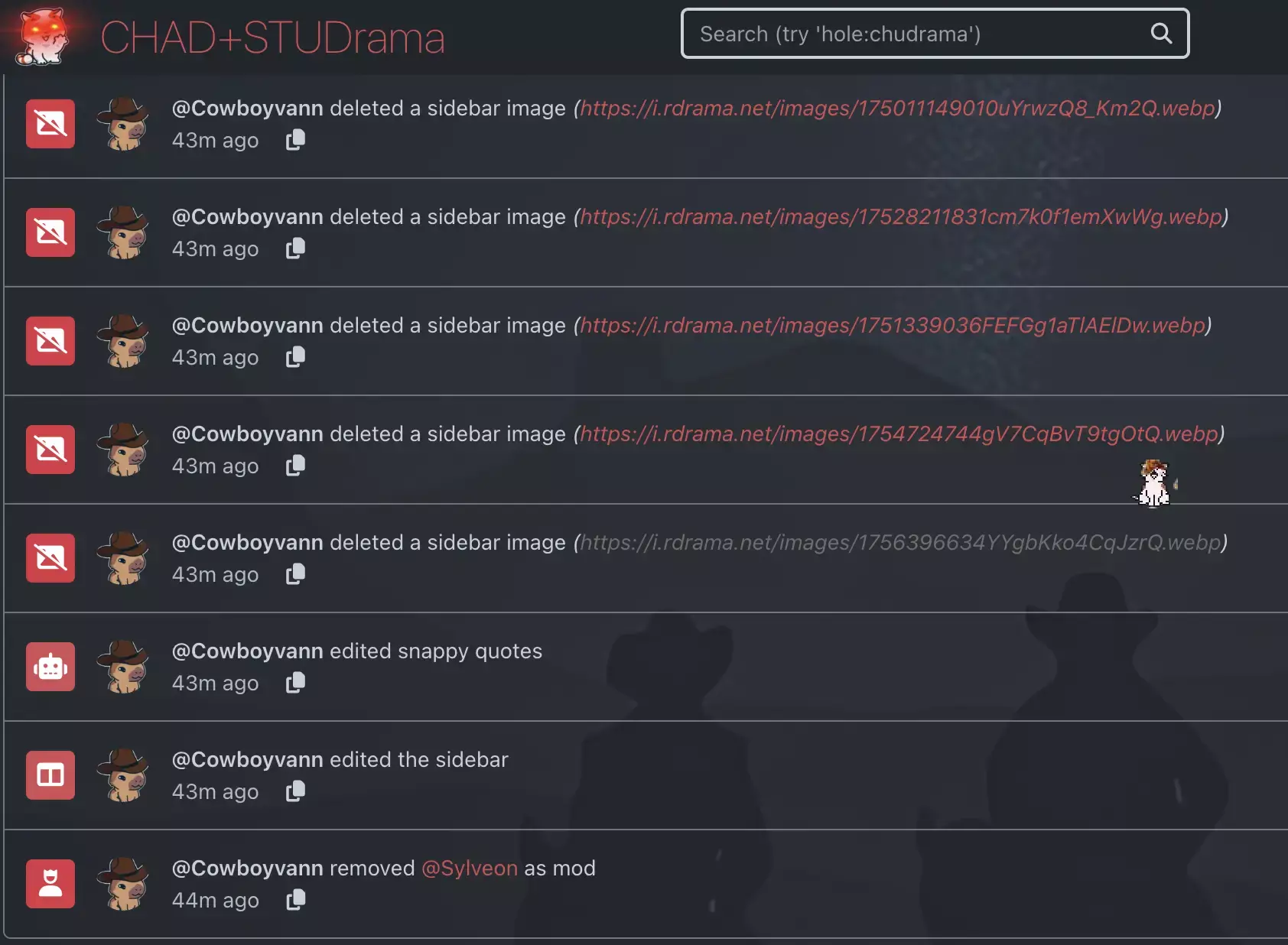Open image link ending tgOtQ.webp

click(899, 434)
